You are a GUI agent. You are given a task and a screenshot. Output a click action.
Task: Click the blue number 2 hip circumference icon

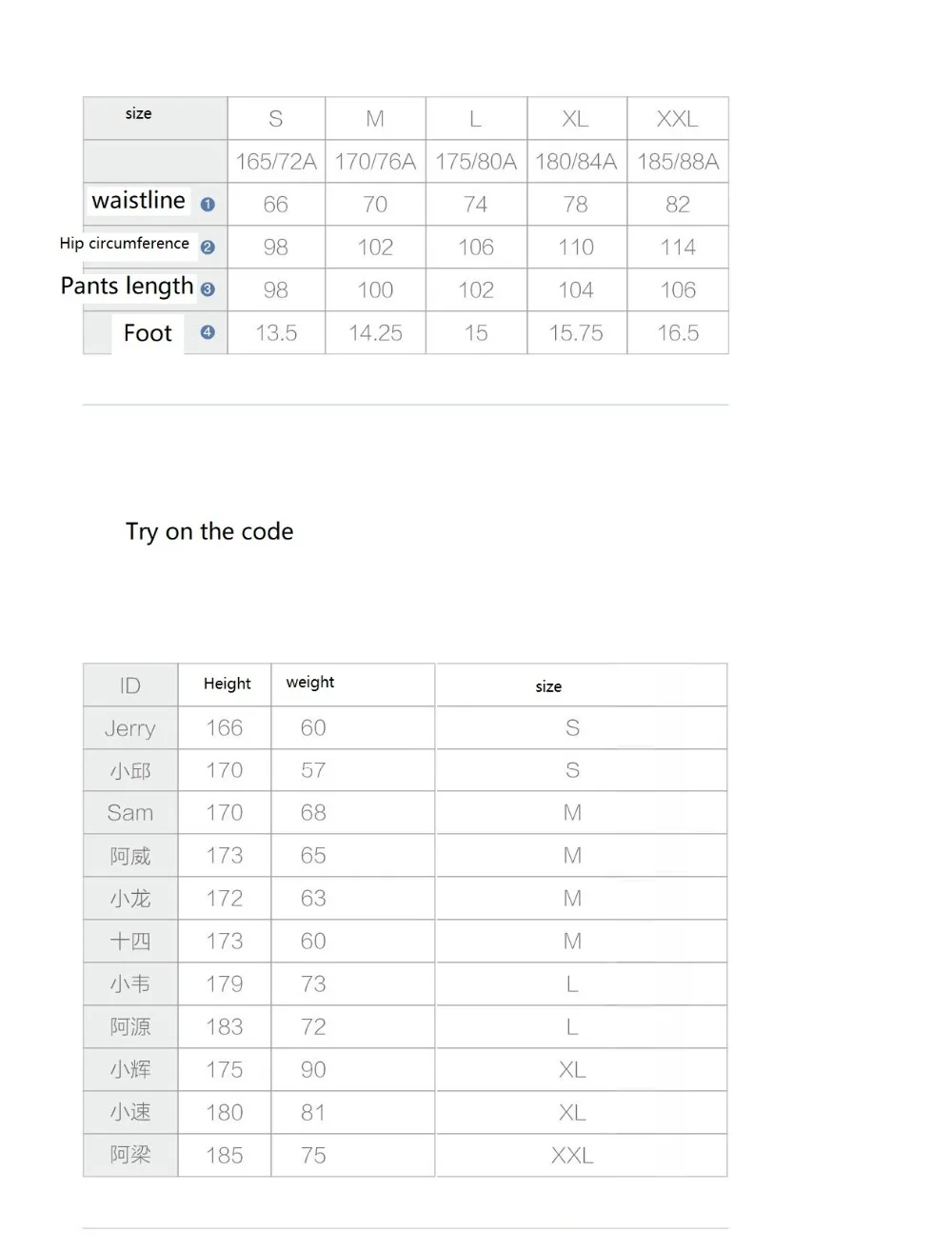click(208, 247)
